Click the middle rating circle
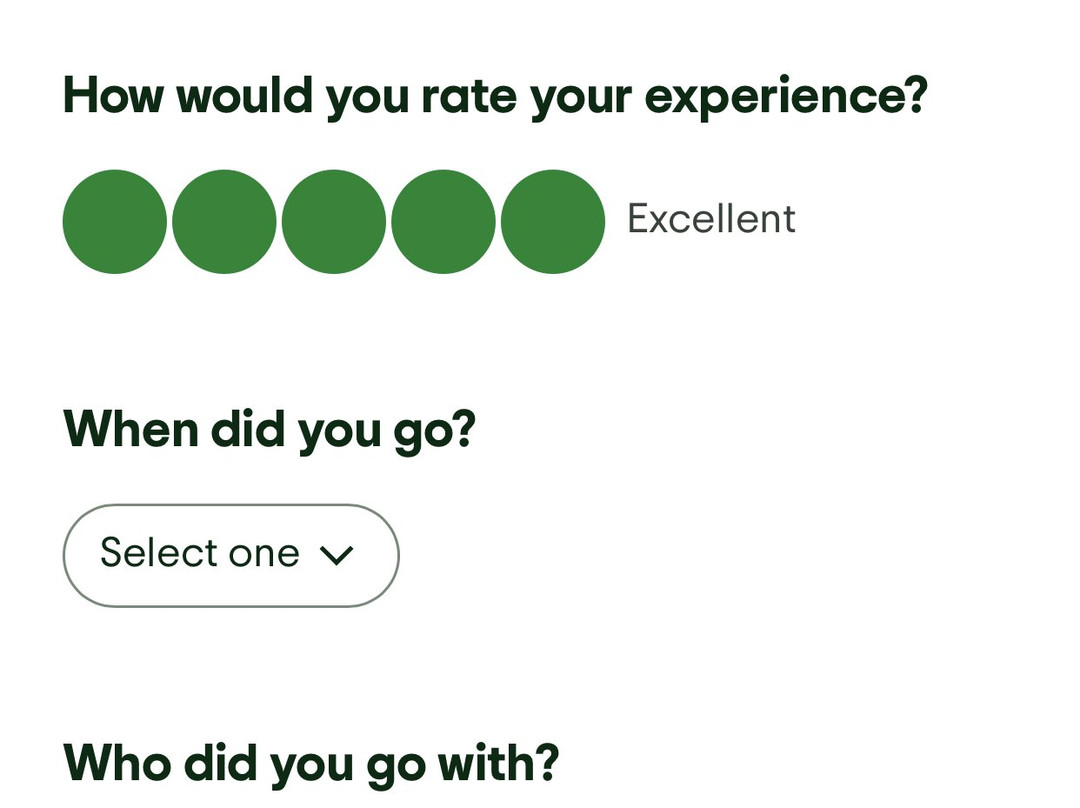 click(333, 221)
